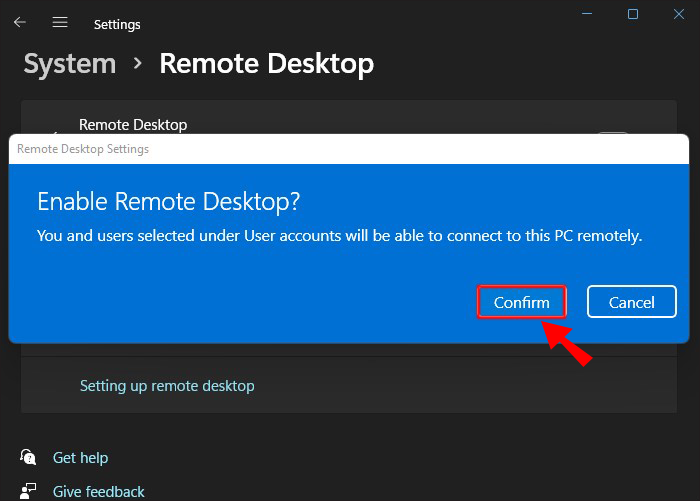The image size is (700, 501).
Task: Go back using the back arrow
Action: point(20,22)
